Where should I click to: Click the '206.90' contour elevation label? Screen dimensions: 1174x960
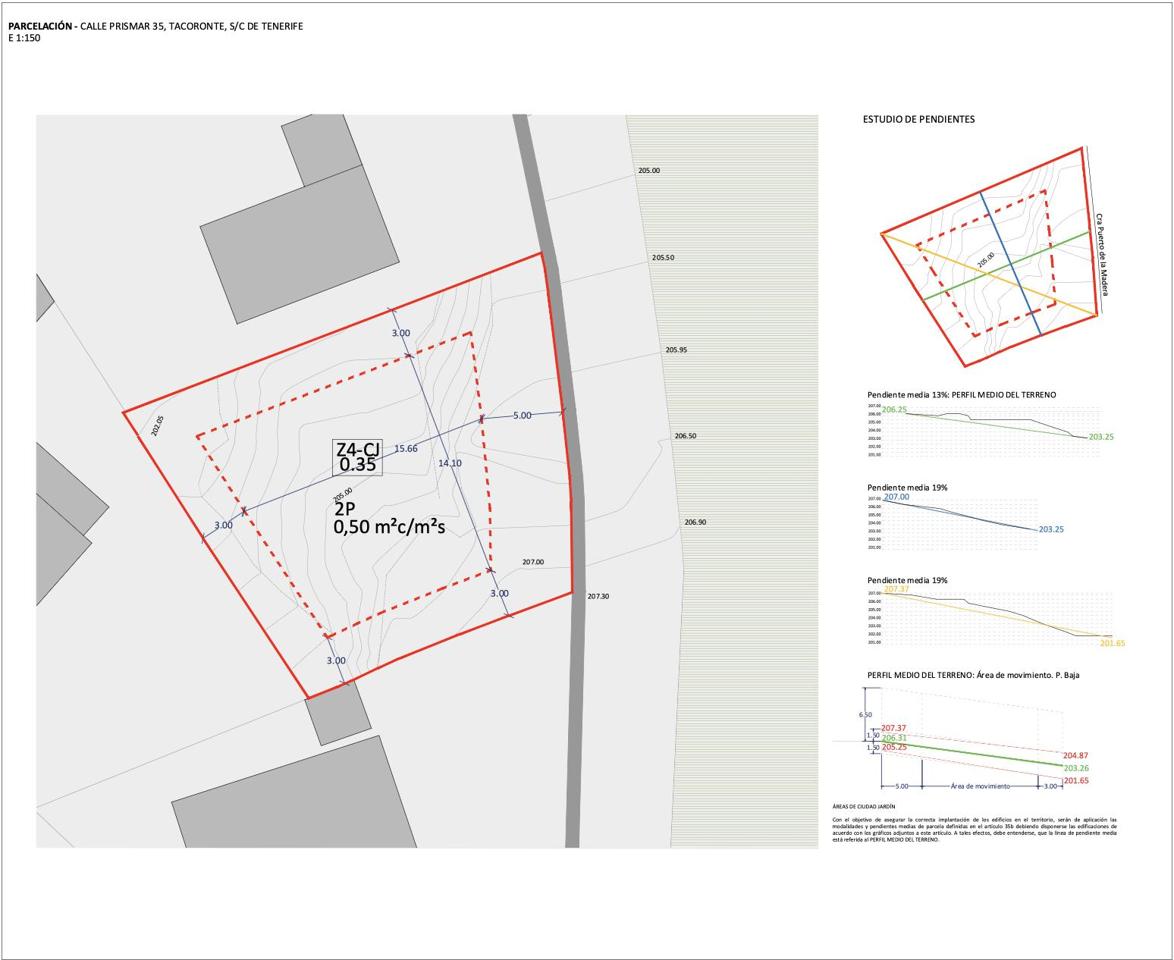coord(695,522)
